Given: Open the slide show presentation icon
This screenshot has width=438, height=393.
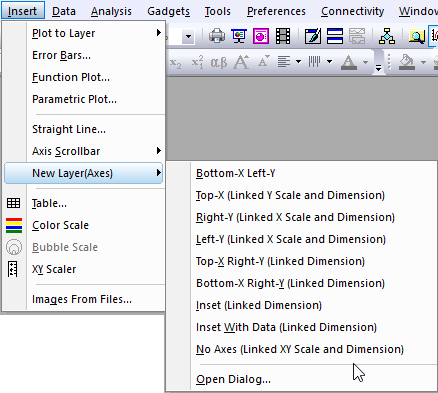Looking at the screenshot, I should [x=239, y=36].
